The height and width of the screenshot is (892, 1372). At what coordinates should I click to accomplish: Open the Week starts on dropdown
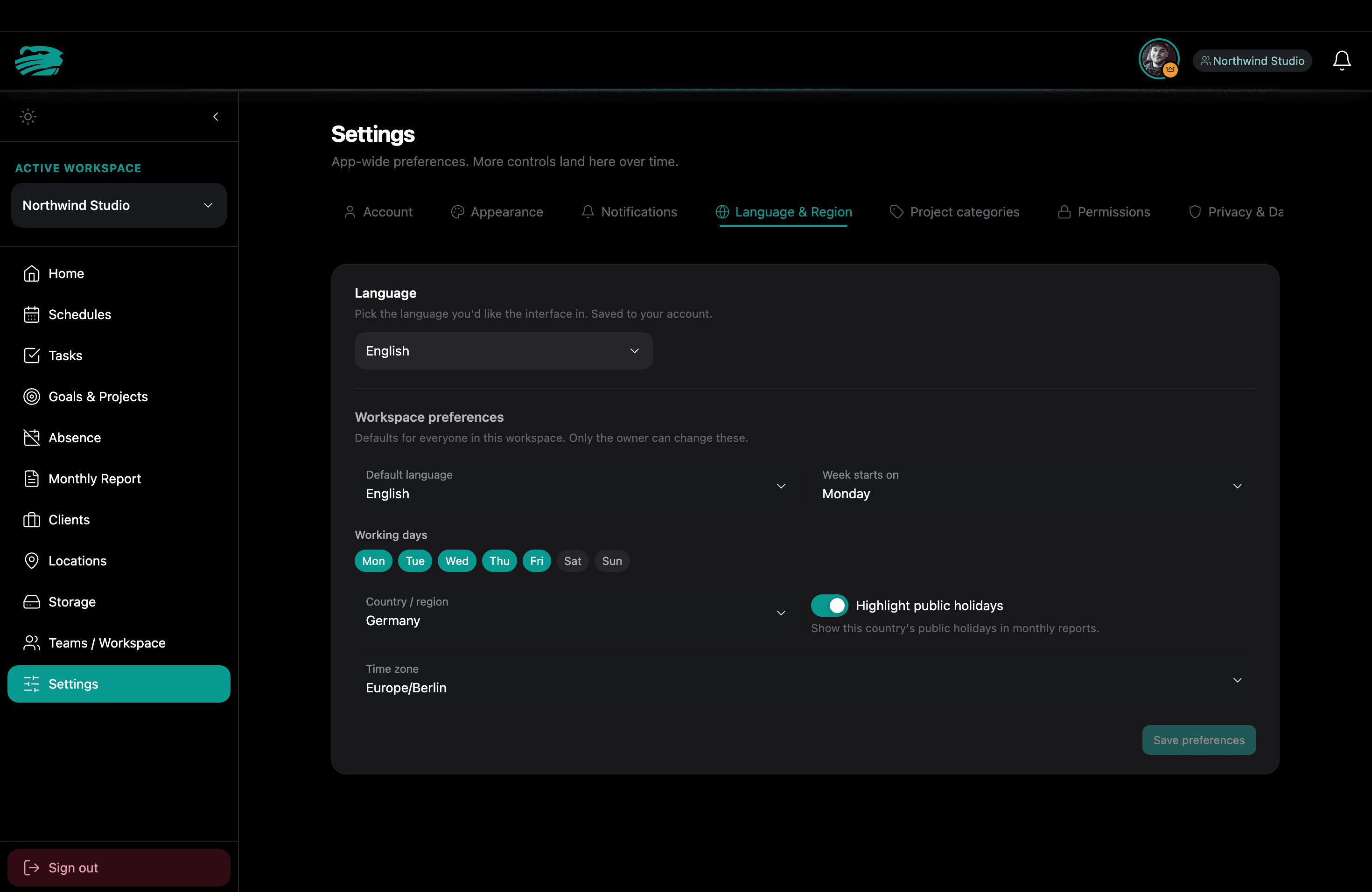[1034, 485]
